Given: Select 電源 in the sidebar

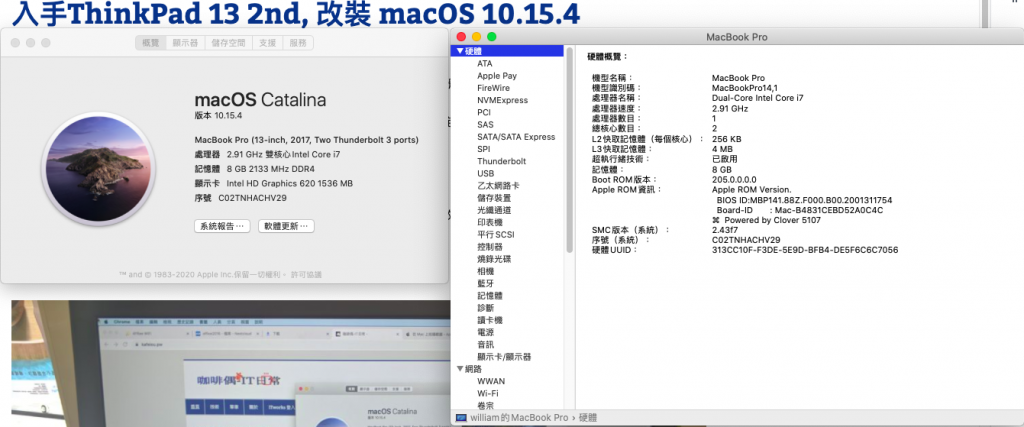Looking at the screenshot, I should (x=485, y=332).
